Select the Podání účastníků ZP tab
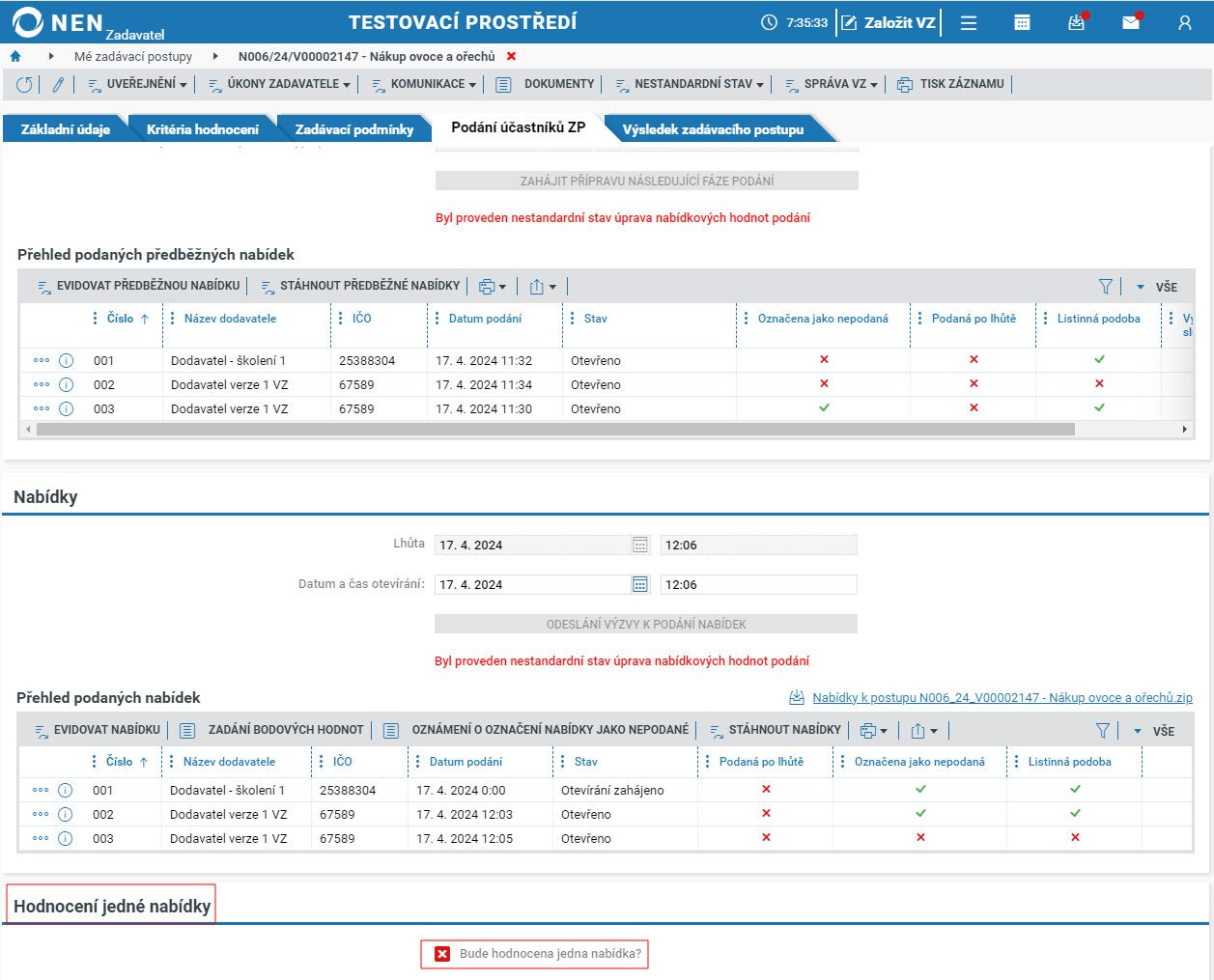This screenshot has width=1214, height=980. click(519, 127)
